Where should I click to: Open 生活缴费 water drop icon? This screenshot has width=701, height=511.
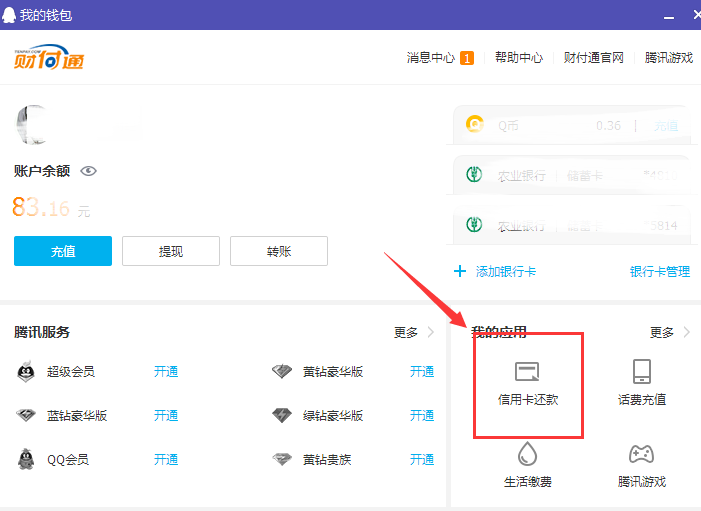coord(528,454)
